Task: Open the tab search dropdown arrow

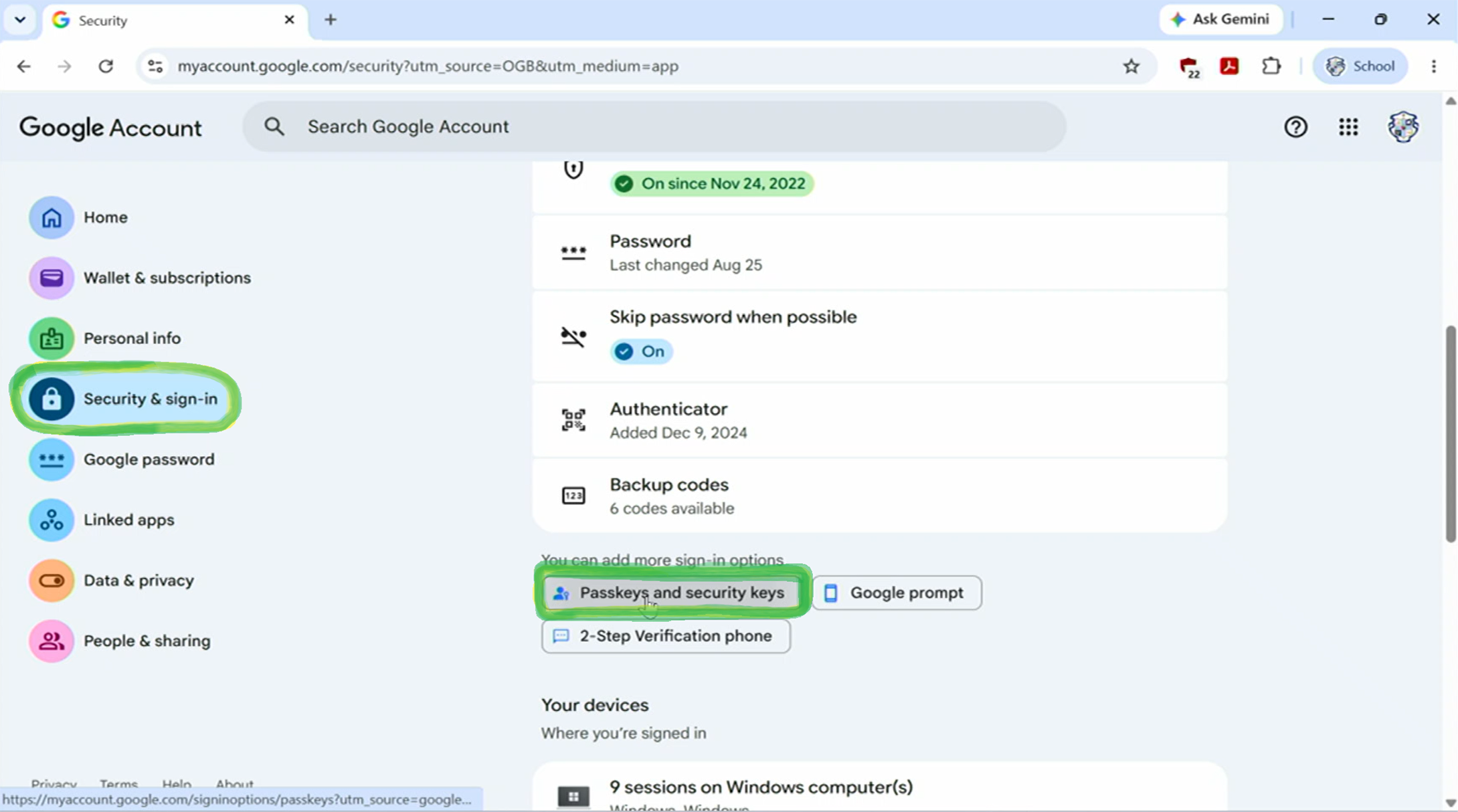Action: [x=20, y=20]
